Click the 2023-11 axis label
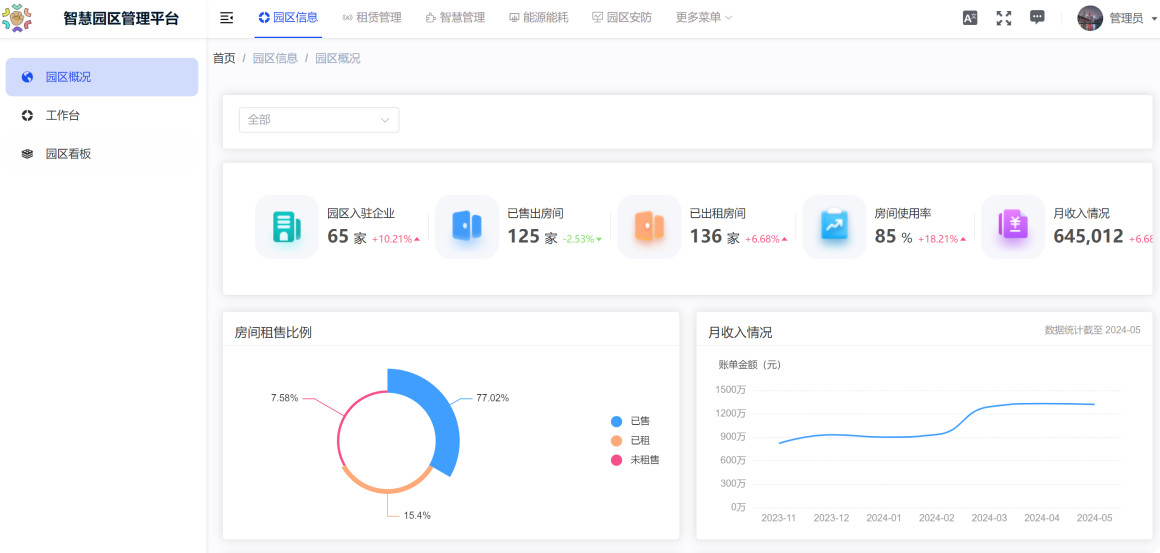Viewport: 1160px width, 553px height. click(778, 518)
